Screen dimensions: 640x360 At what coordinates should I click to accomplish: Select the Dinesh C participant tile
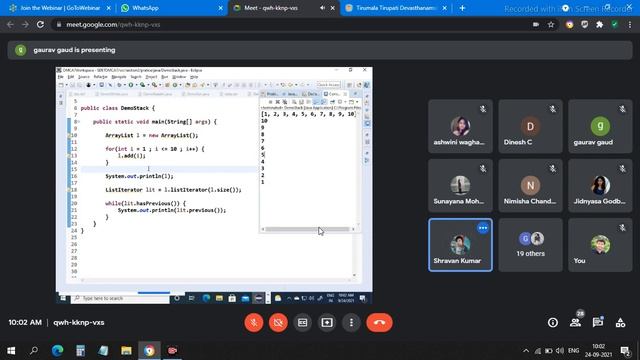click(530, 127)
